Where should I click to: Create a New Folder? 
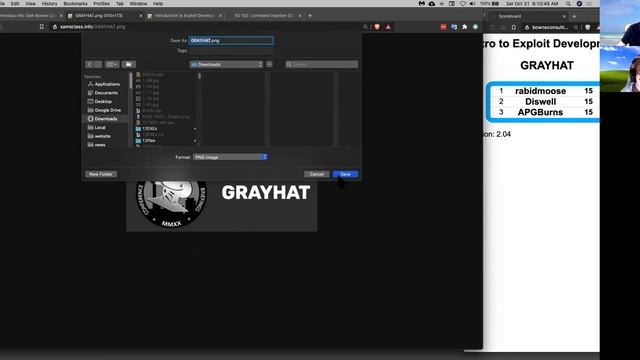(x=100, y=174)
